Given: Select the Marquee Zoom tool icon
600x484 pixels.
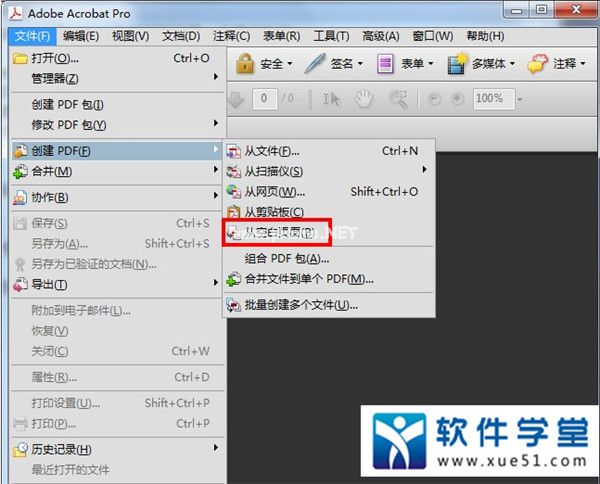Looking at the screenshot, I should coord(399,99).
